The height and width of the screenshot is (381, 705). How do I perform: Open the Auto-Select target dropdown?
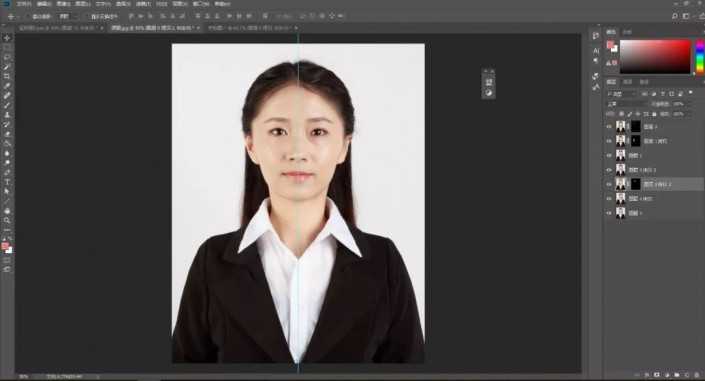(68, 16)
